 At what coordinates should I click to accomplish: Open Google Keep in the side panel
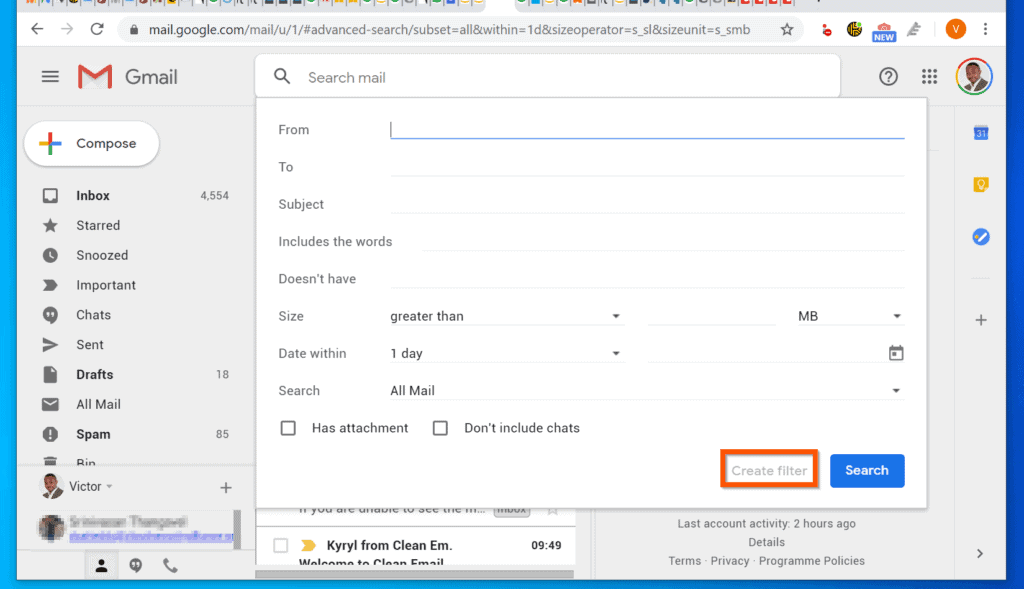[980, 184]
